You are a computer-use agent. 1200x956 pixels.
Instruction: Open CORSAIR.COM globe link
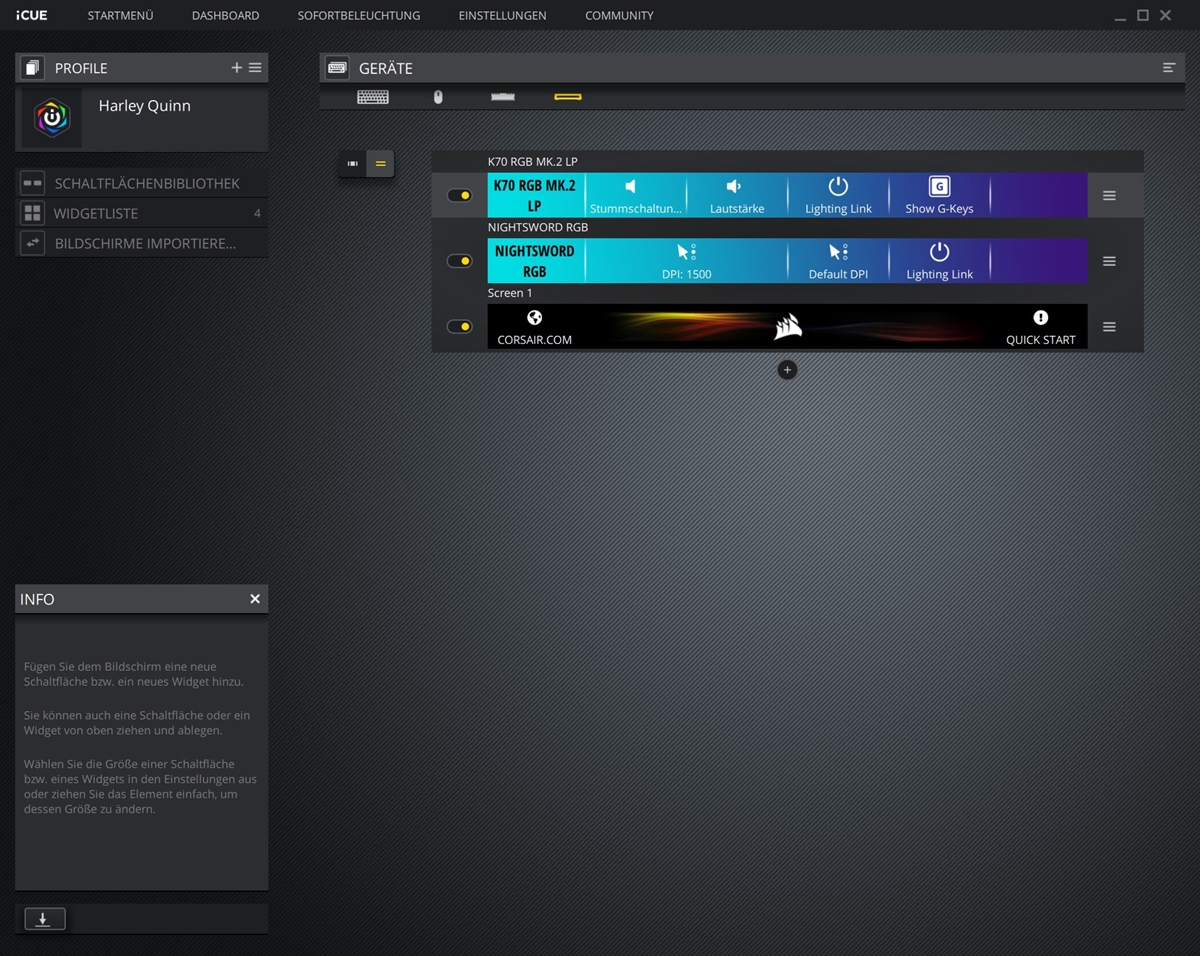coord(535,327)
